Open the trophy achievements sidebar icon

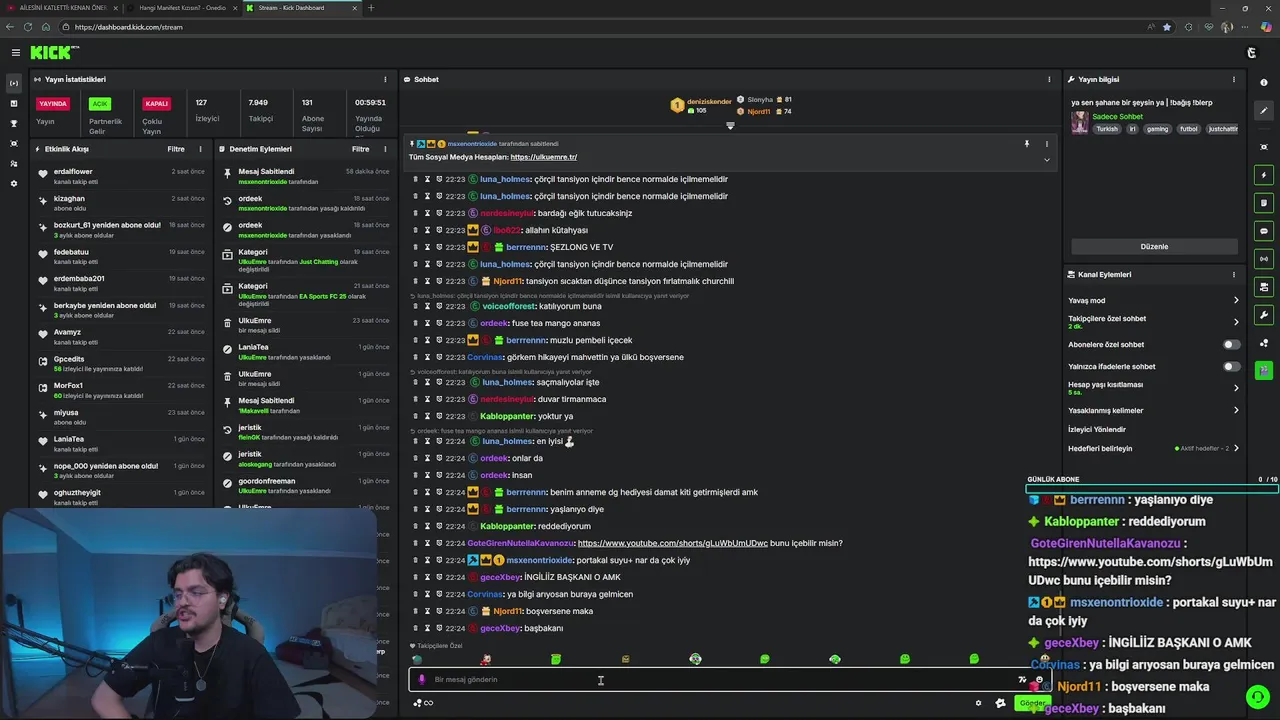pos(14,123)
